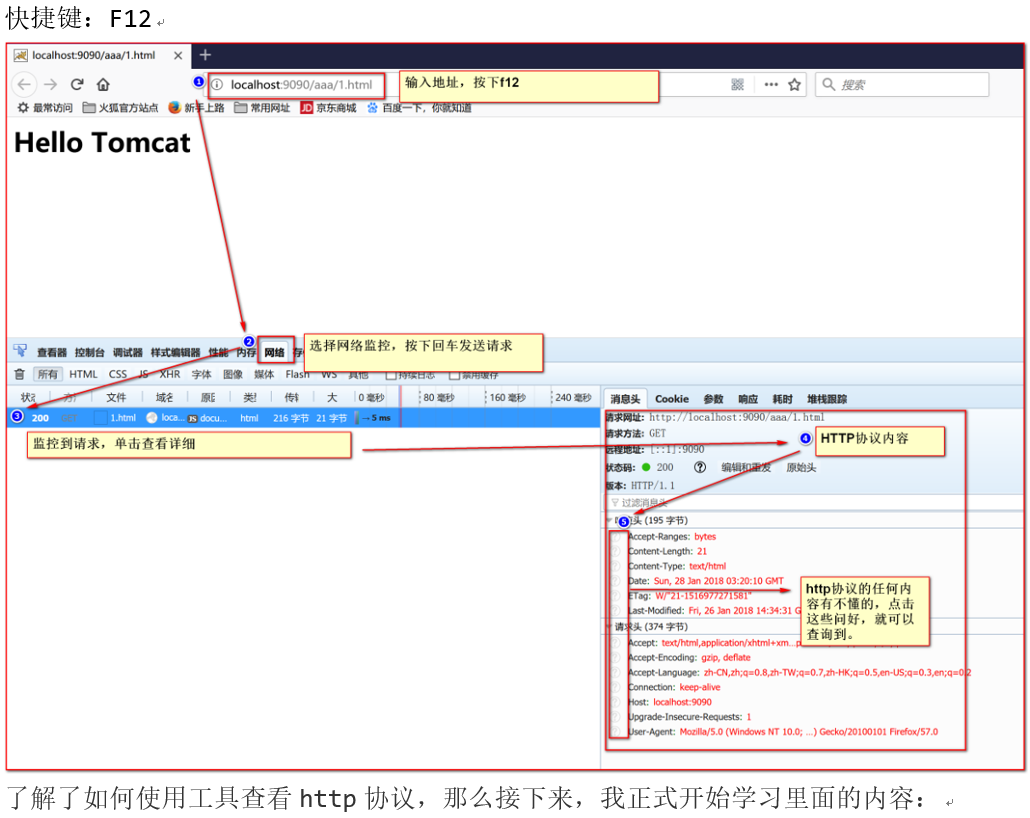Image resolution: width=1030 pixels, height=818 pixels.
Task: Clear network requests with the trash icon
Action: click(20, 374)
